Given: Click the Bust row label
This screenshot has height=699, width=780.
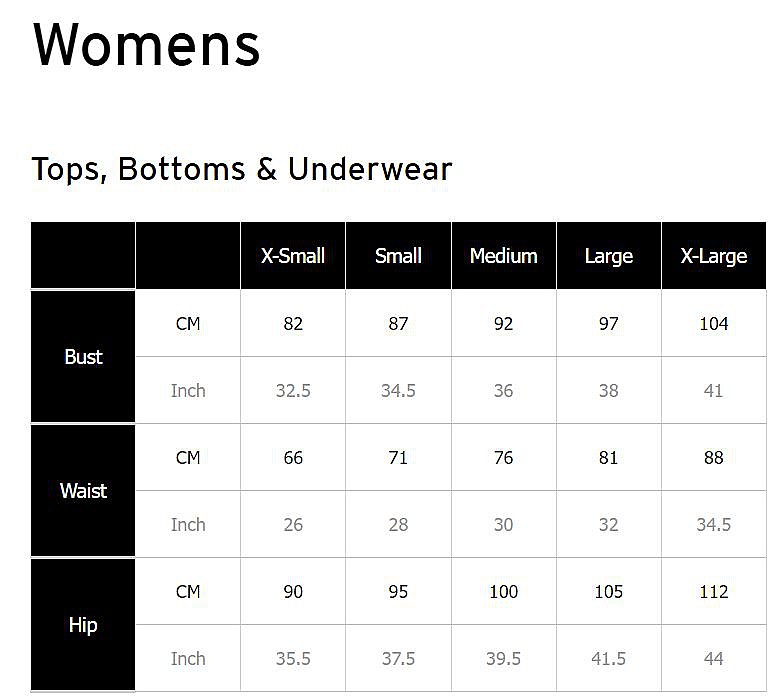Looking at the screenshot, I should tap(83, 357).
